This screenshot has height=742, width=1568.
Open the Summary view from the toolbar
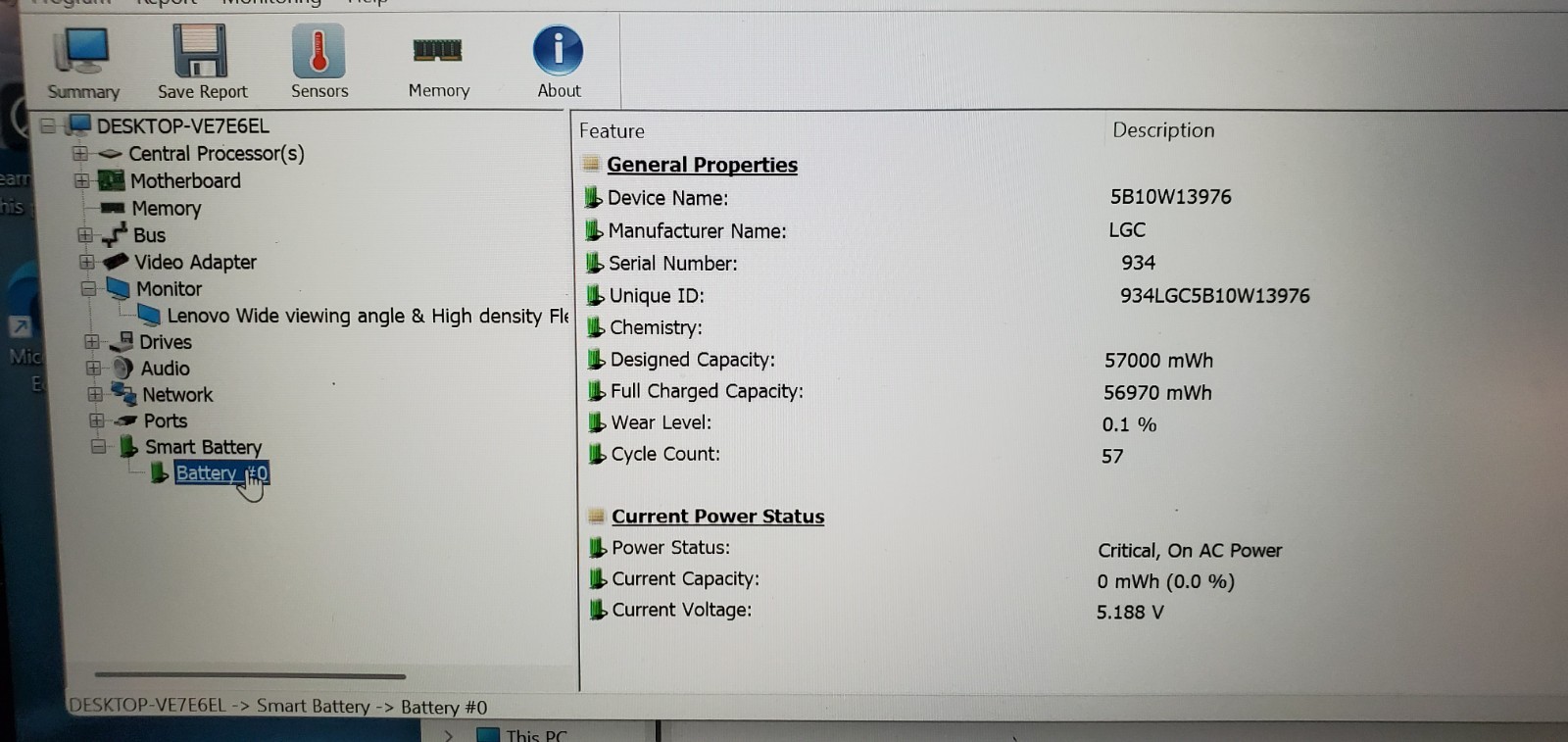83,63
